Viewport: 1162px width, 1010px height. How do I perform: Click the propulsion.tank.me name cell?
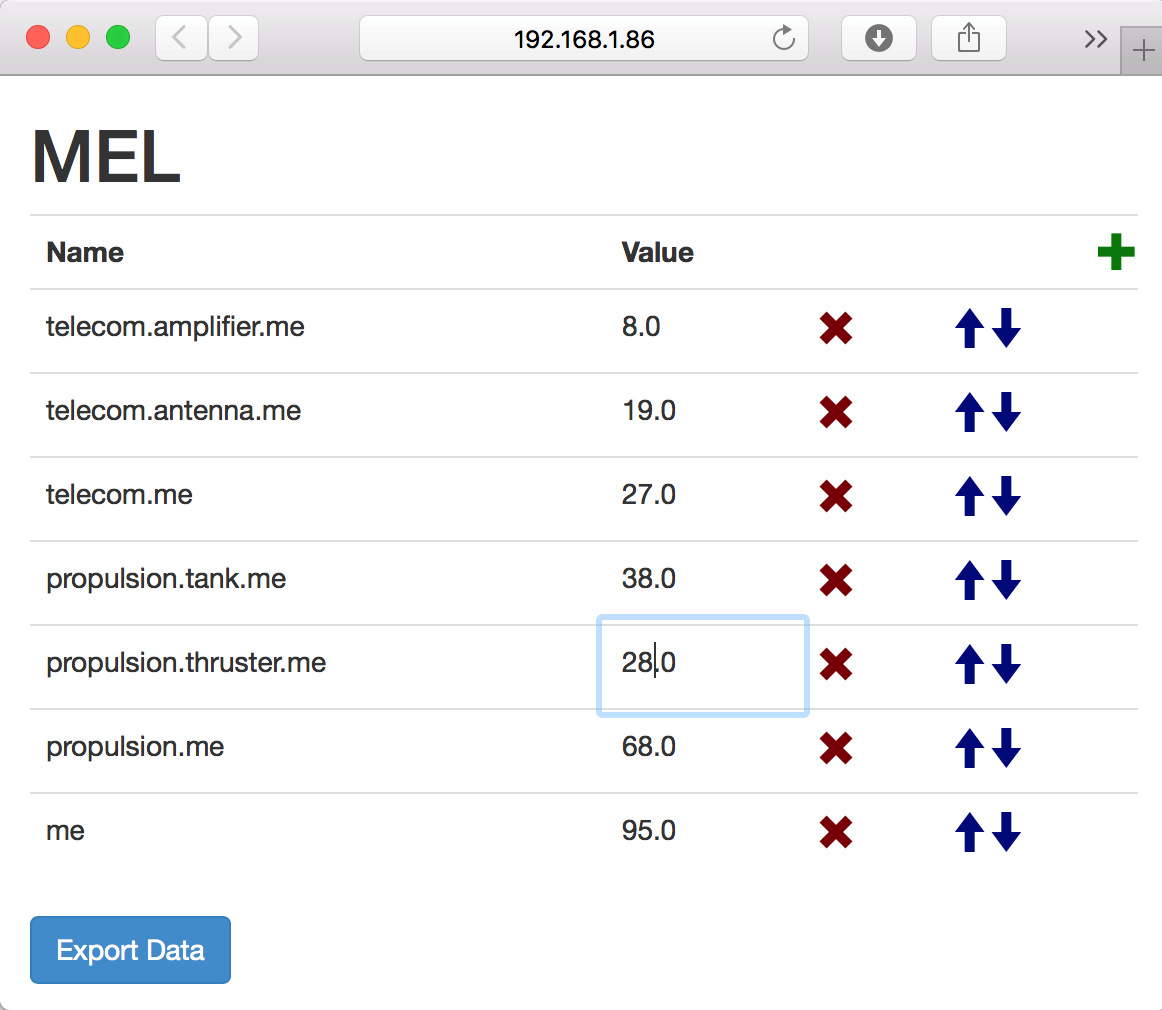pos(166,579)
